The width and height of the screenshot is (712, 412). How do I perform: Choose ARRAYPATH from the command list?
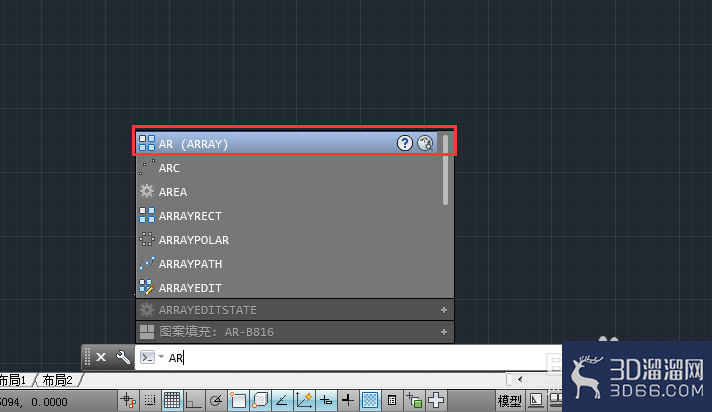287,264
